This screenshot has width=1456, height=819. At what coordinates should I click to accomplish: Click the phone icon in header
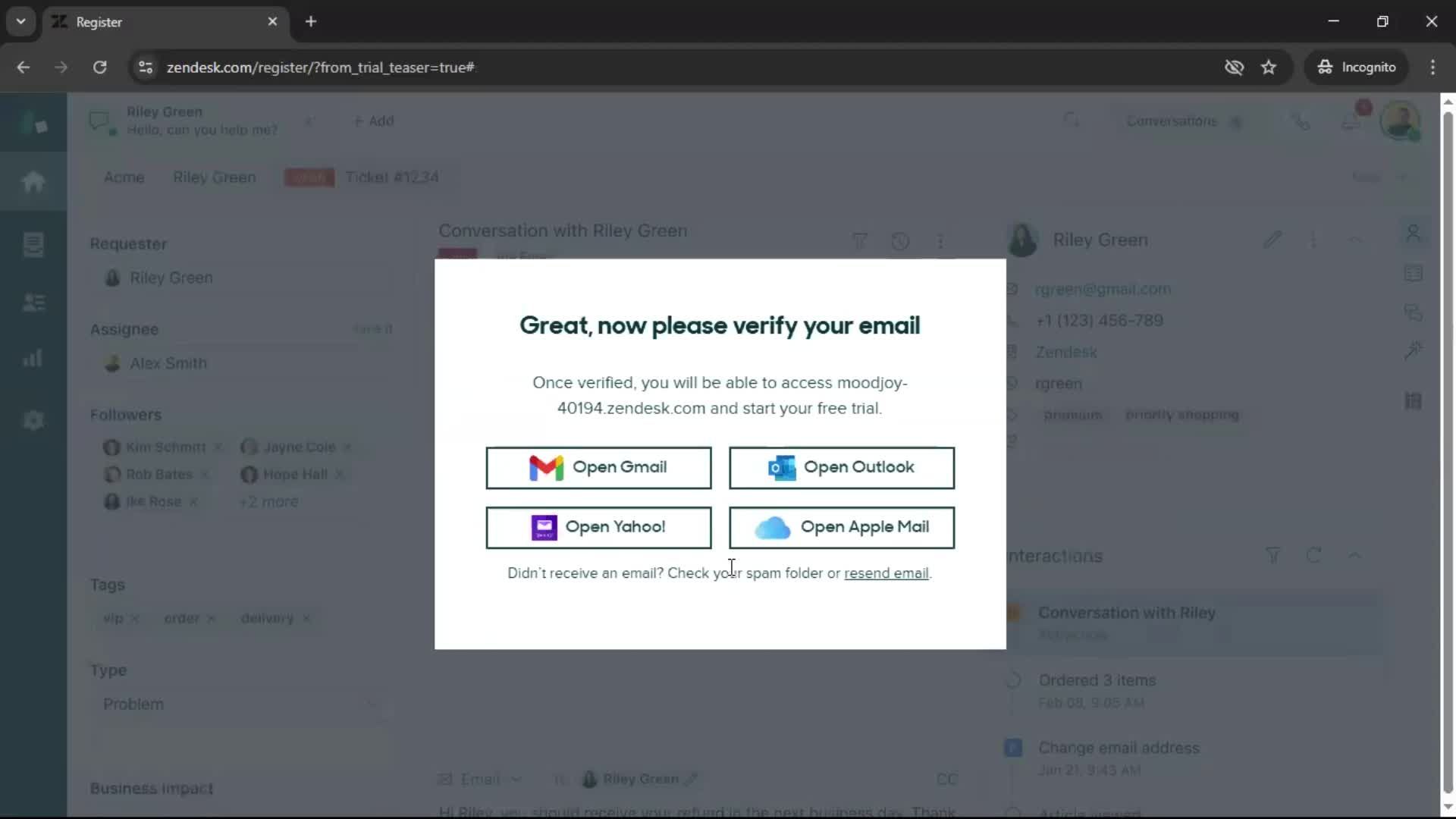click(1301, 121)
